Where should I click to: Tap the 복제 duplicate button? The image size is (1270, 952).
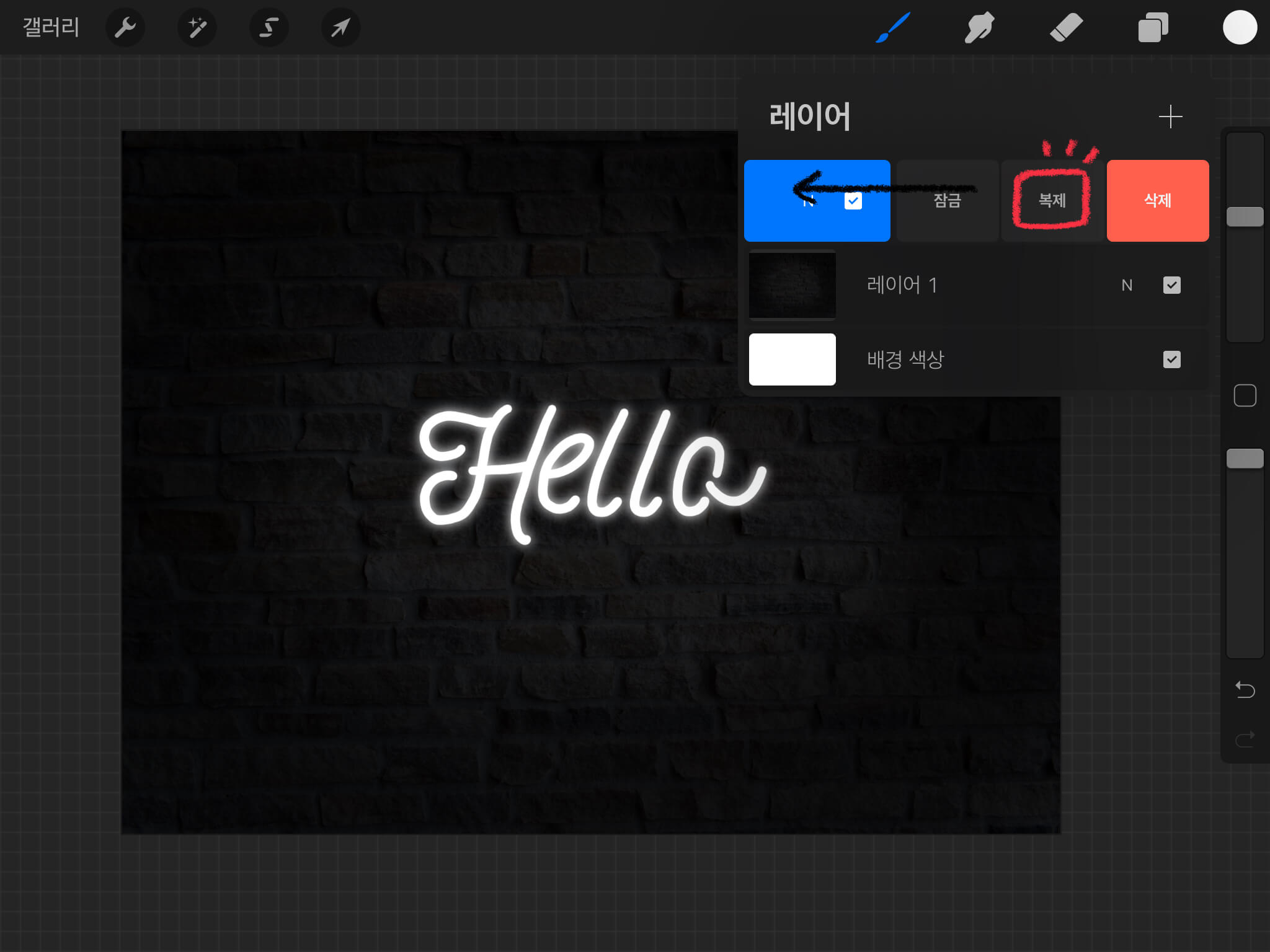pos(1052,200)
